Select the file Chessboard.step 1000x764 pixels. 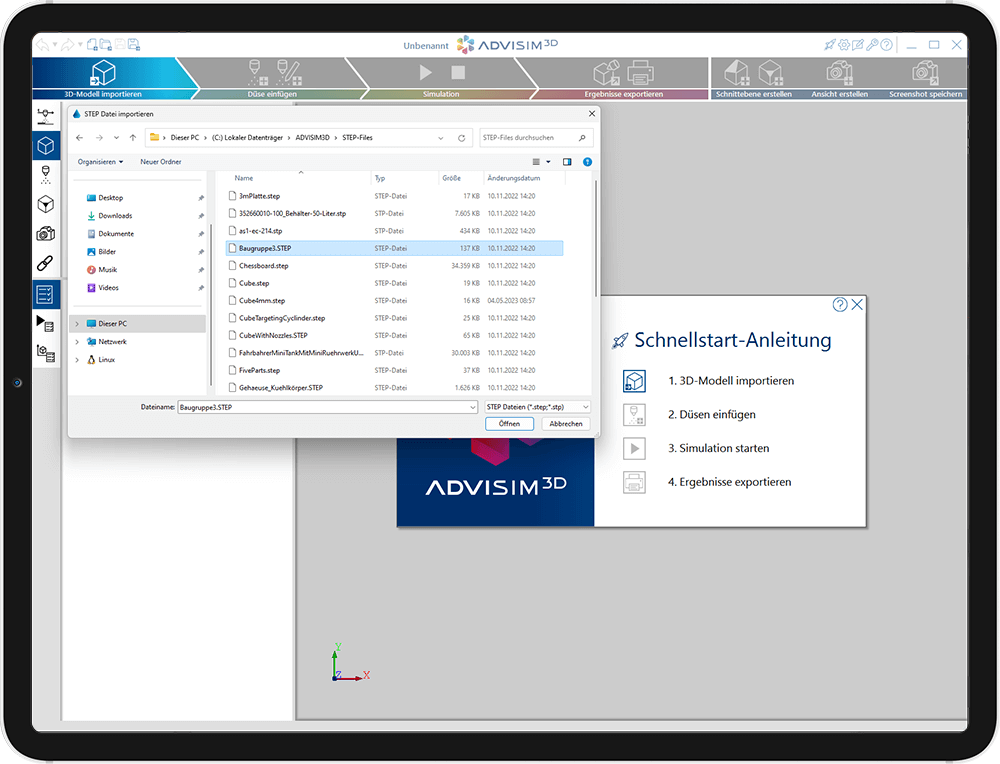coord(394,265)
